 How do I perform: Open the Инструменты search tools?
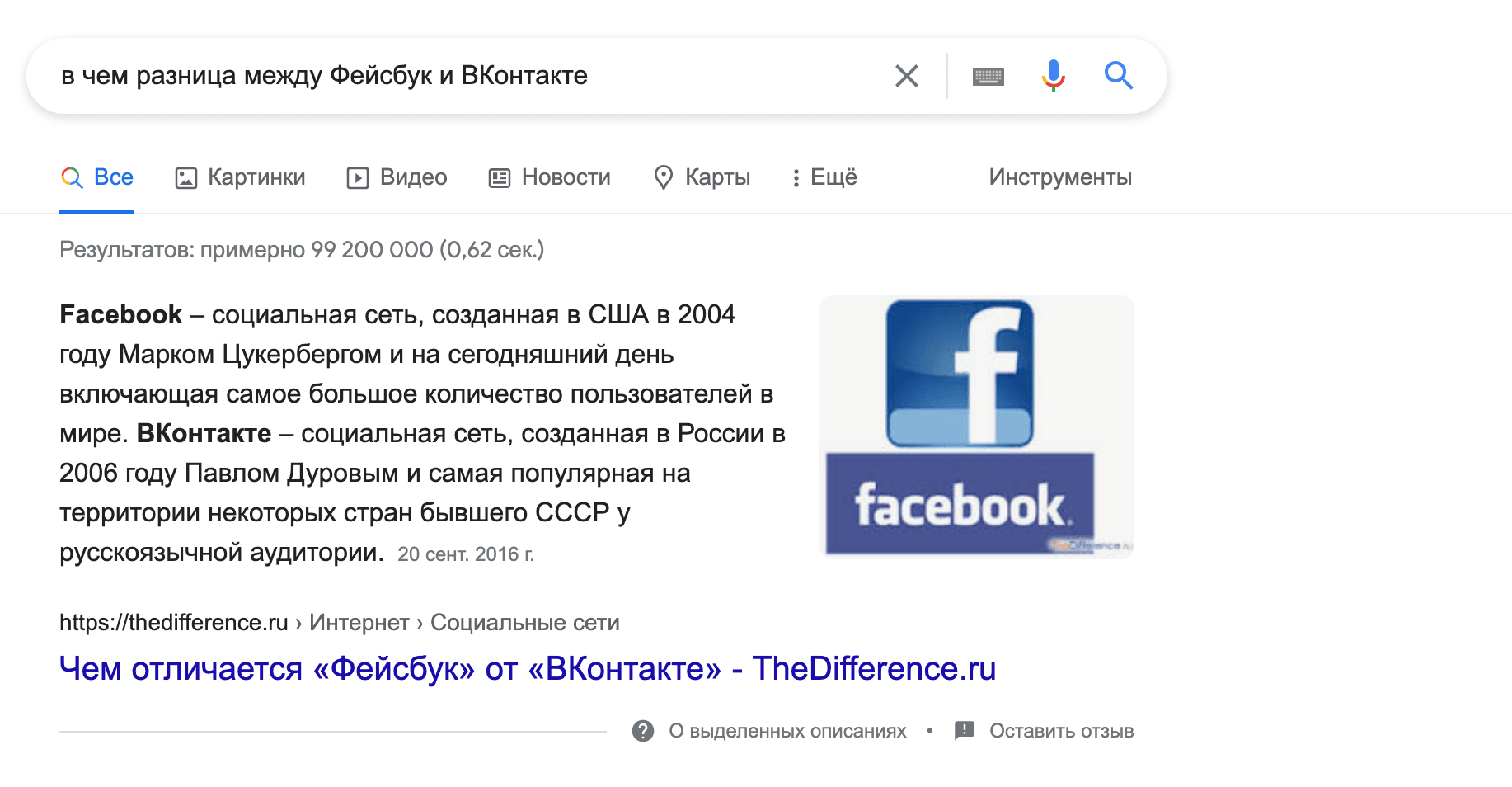point(1059,177)
